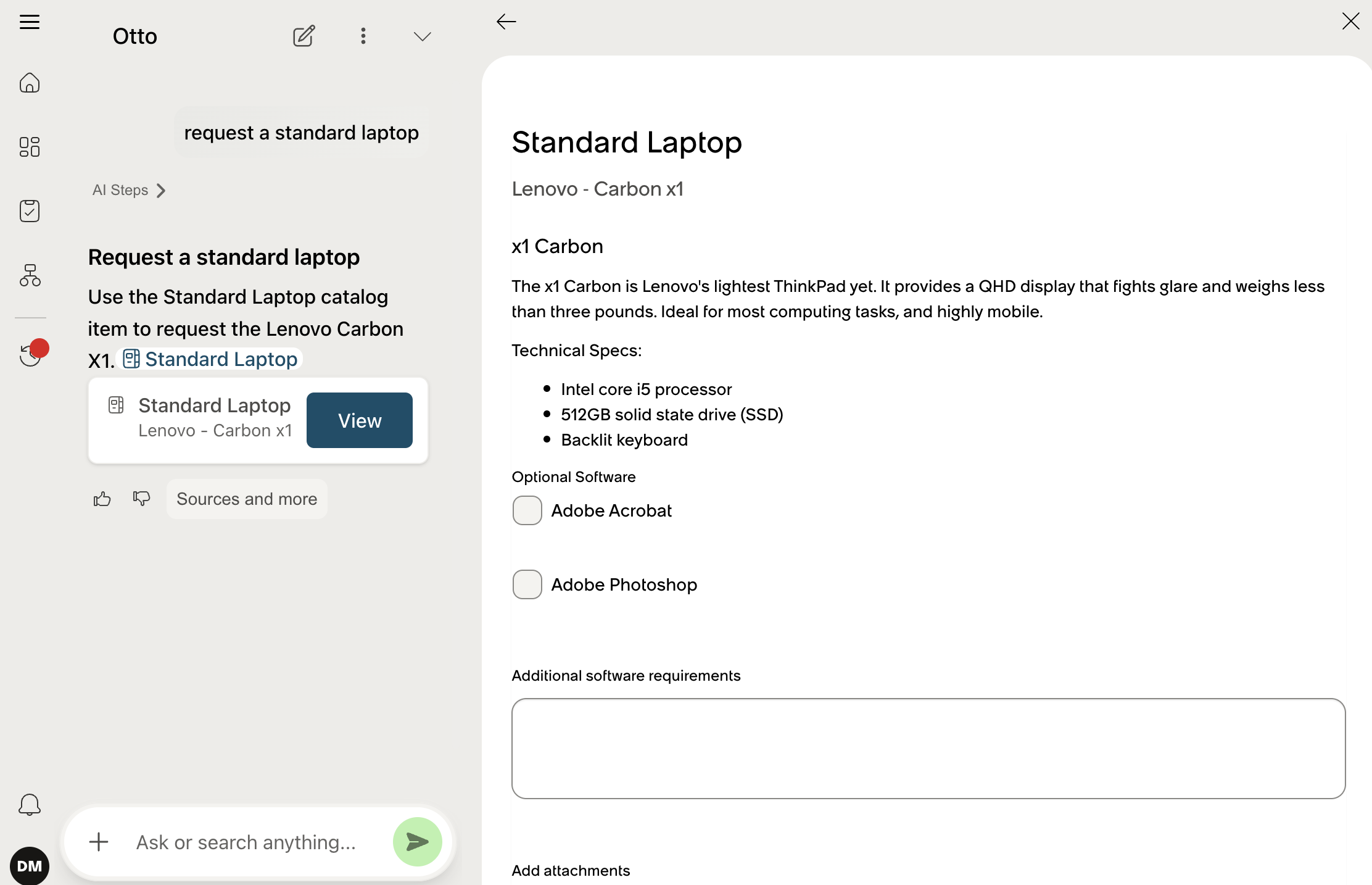Give thumbs up feedback
Viewport: 1372px width, 885px height.
click(102, 499)
